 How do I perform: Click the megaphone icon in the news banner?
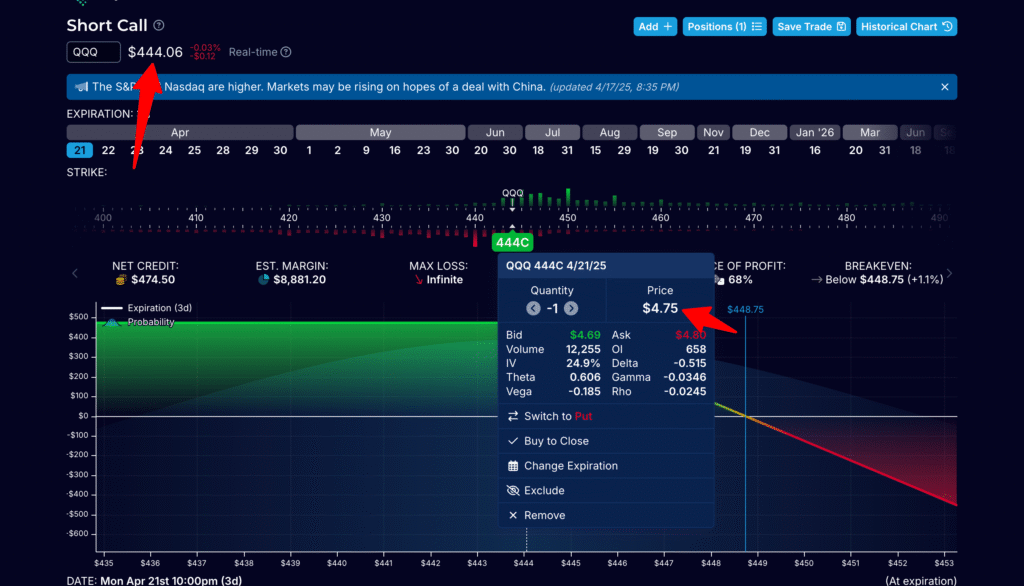pos(82,87)
